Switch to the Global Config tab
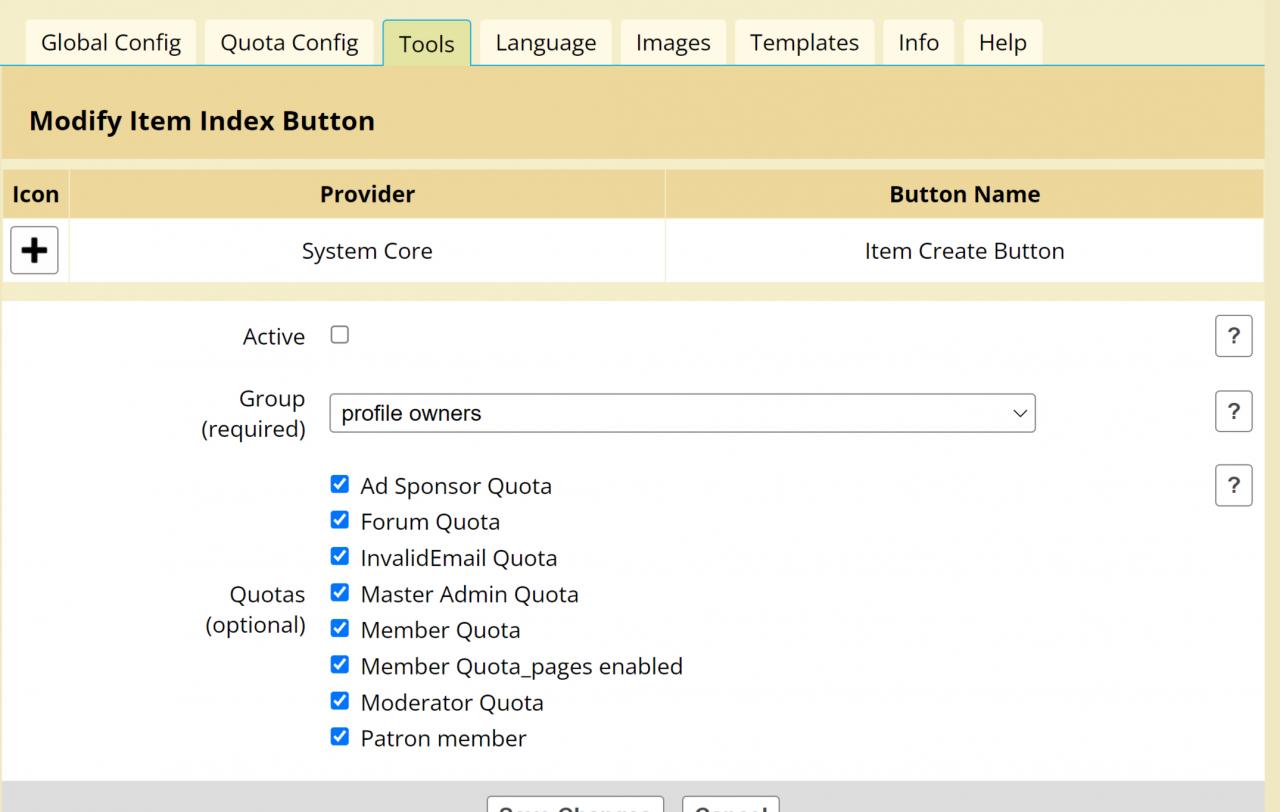 coord(111,43)
